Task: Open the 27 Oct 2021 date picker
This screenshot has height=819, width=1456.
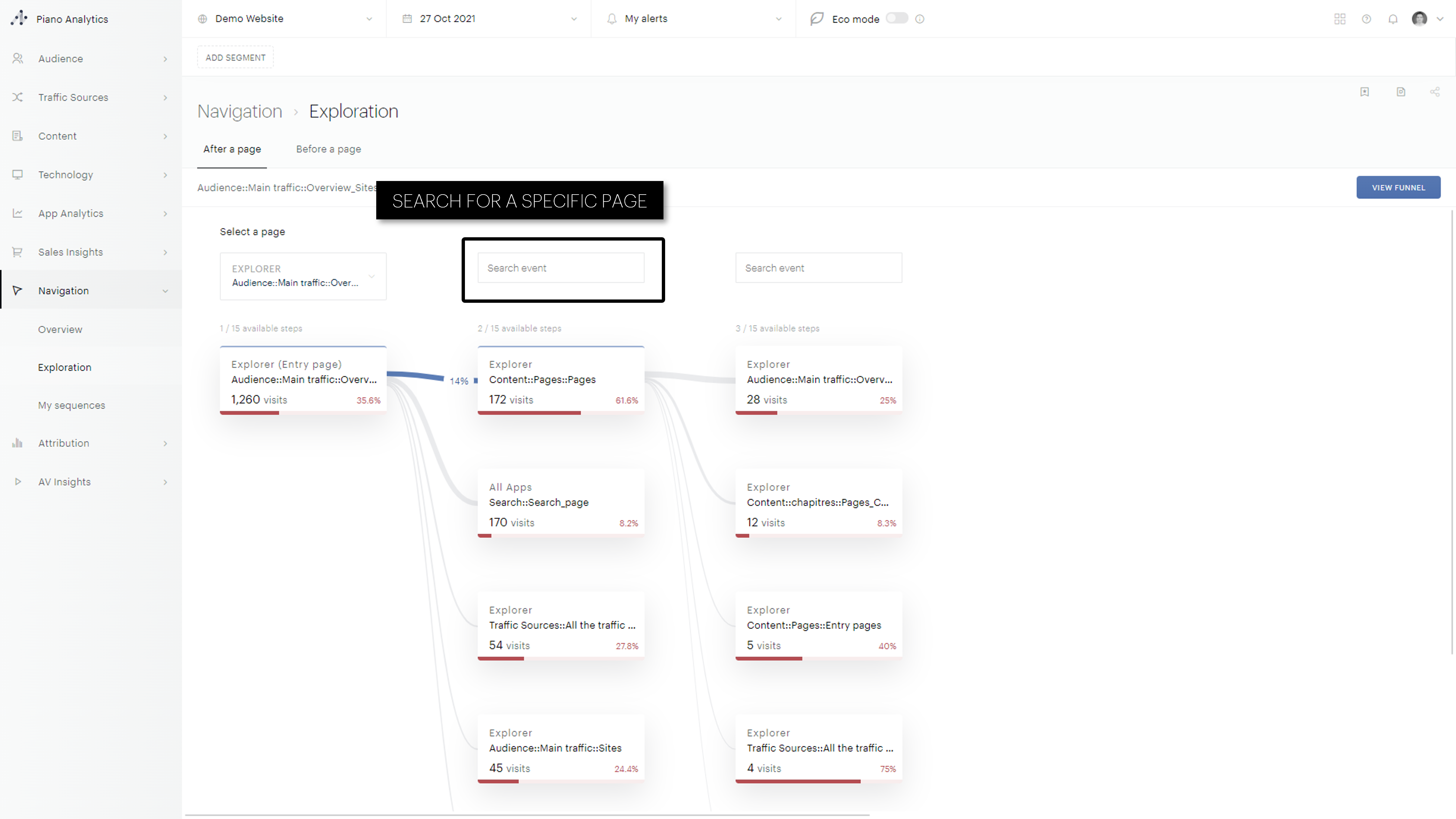Action: 489,19
